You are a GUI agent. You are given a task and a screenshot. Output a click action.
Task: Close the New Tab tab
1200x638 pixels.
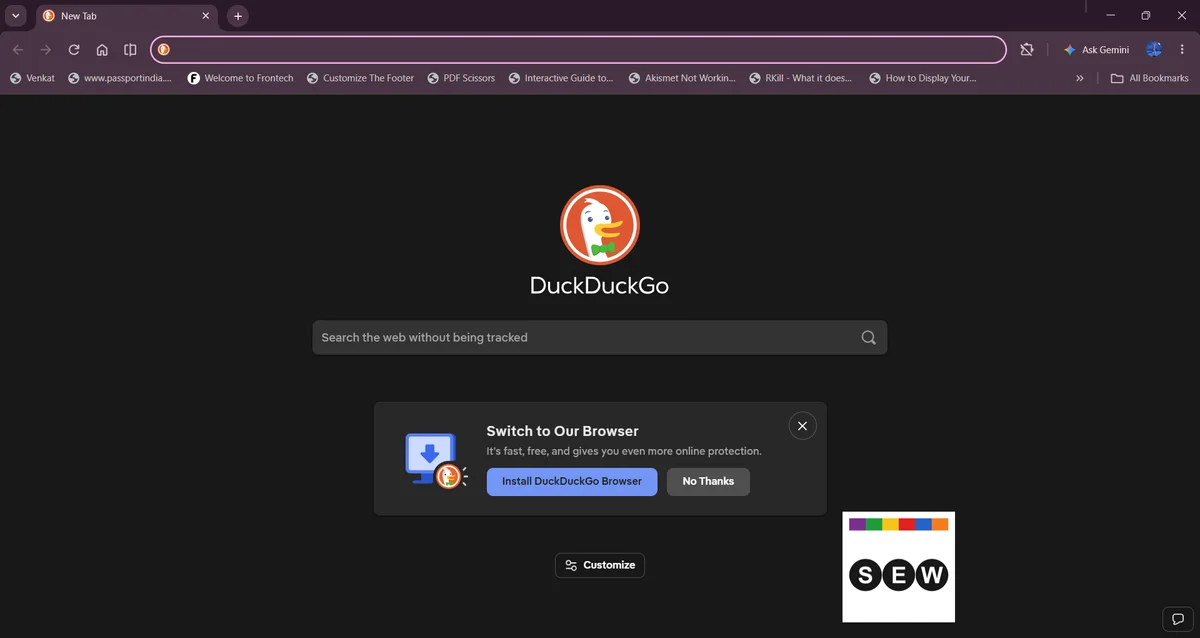tap(206, 16)
